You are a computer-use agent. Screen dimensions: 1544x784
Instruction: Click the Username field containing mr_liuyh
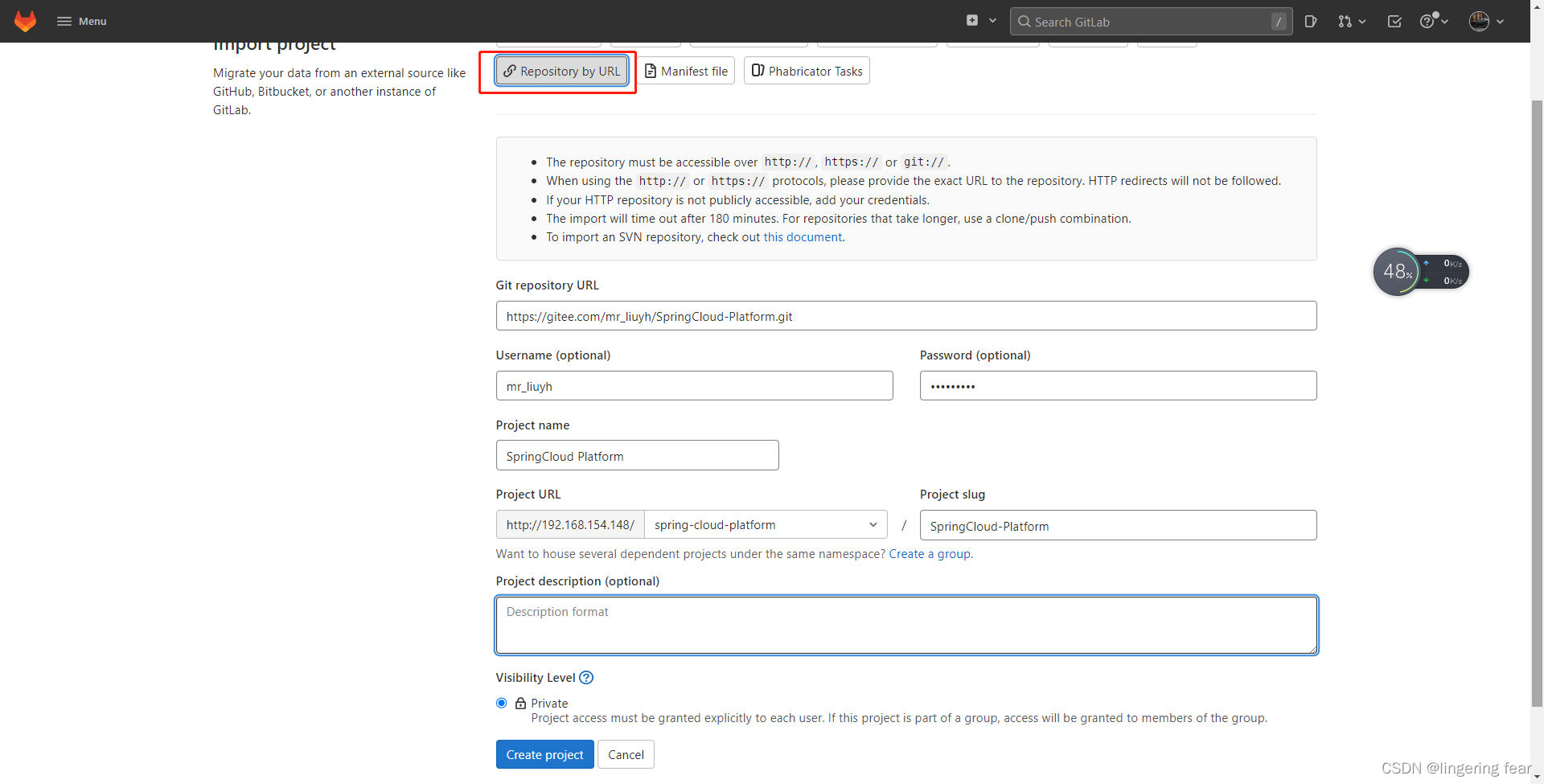[x=695, y=386]
